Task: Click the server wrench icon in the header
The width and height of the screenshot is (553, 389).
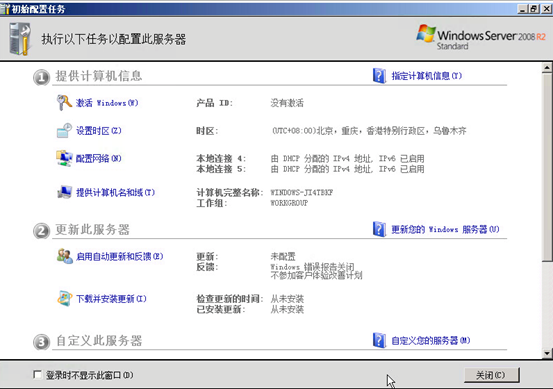Action: (20, 39)
